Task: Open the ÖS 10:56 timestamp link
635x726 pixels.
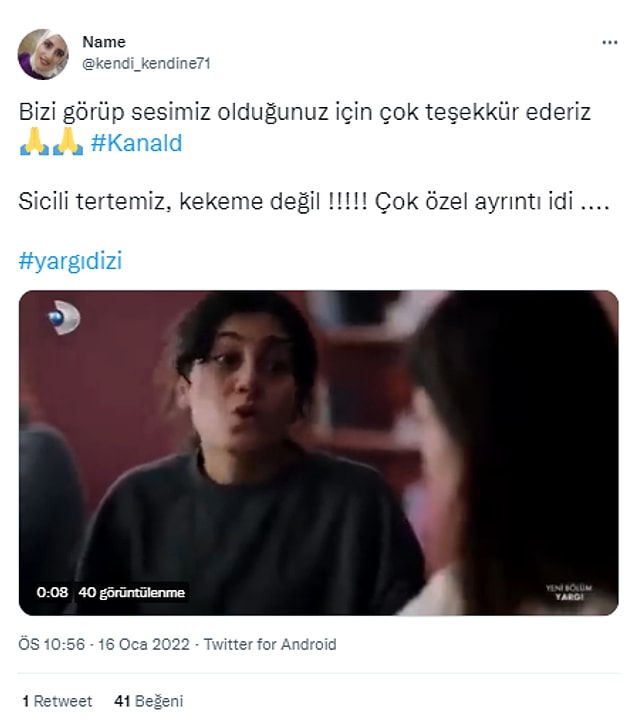Action: click(x=52, y=644)
